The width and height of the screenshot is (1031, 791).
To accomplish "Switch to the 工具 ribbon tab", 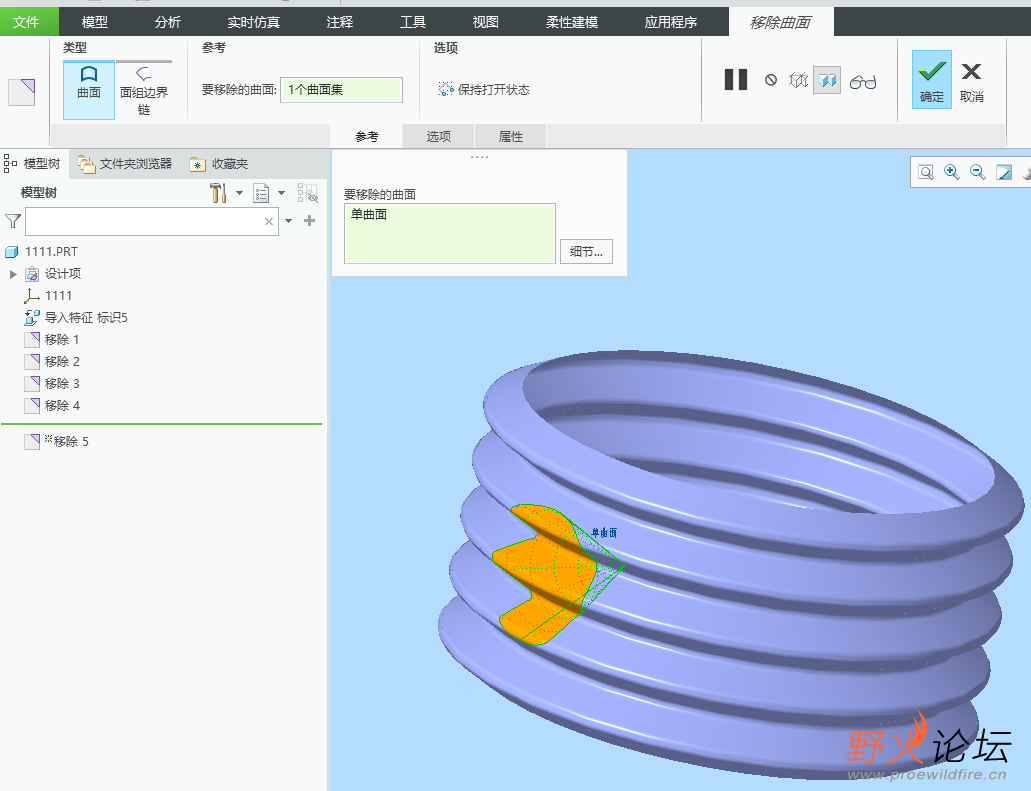I will point(413,22).
